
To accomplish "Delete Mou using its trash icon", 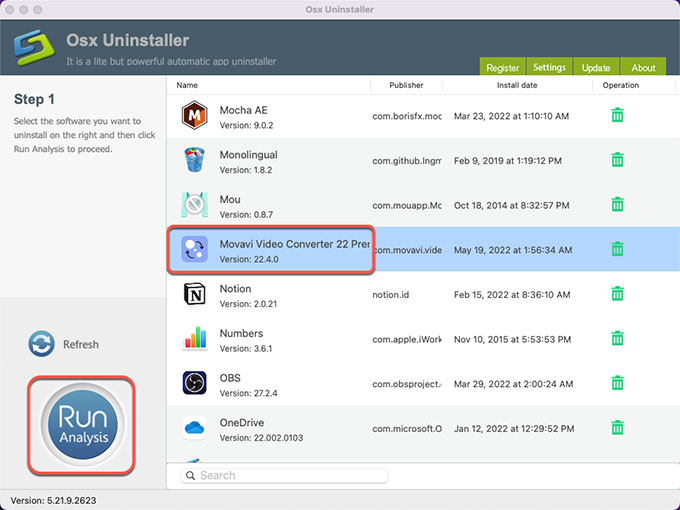I will (617, 205).
